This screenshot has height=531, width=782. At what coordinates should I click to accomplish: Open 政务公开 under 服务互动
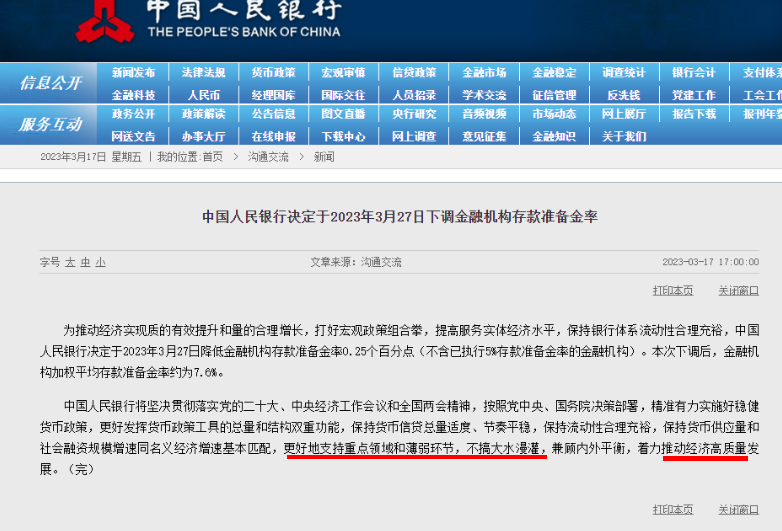[133, 114]
